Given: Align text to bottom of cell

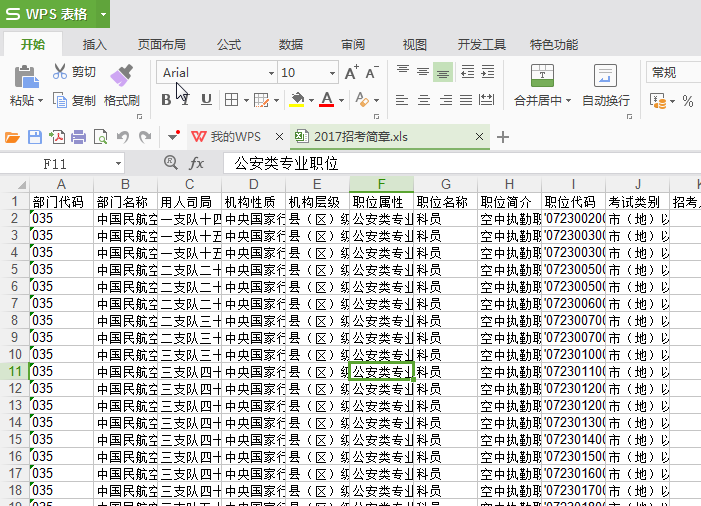Looking at the screenshot, I should coord(443,72).
